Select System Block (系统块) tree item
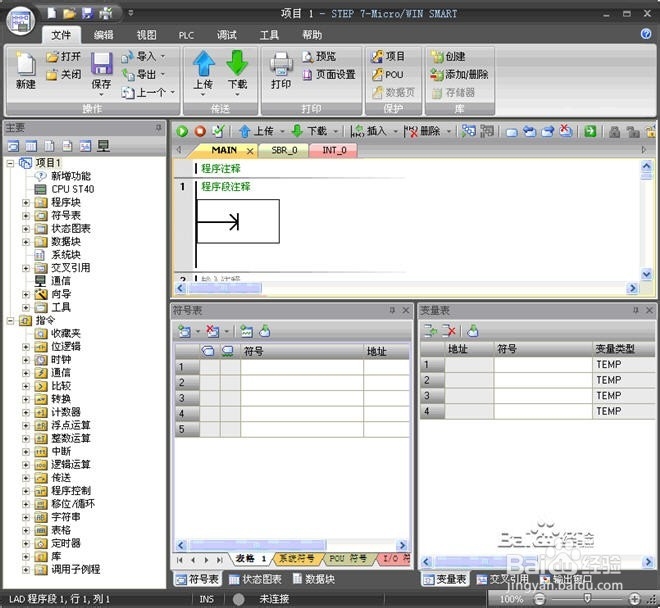Screen dimensions: 660x608 click(x=66, y=254)
